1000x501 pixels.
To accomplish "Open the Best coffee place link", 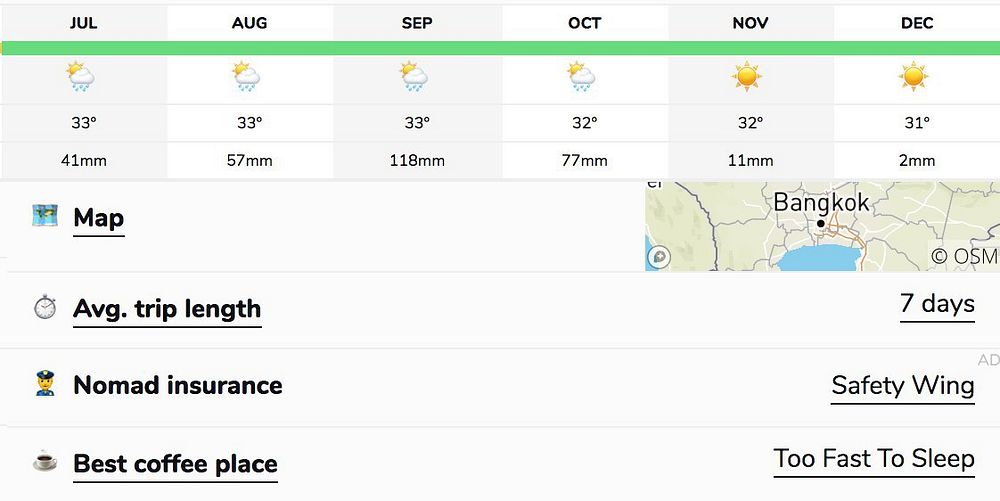I will 175,464.
